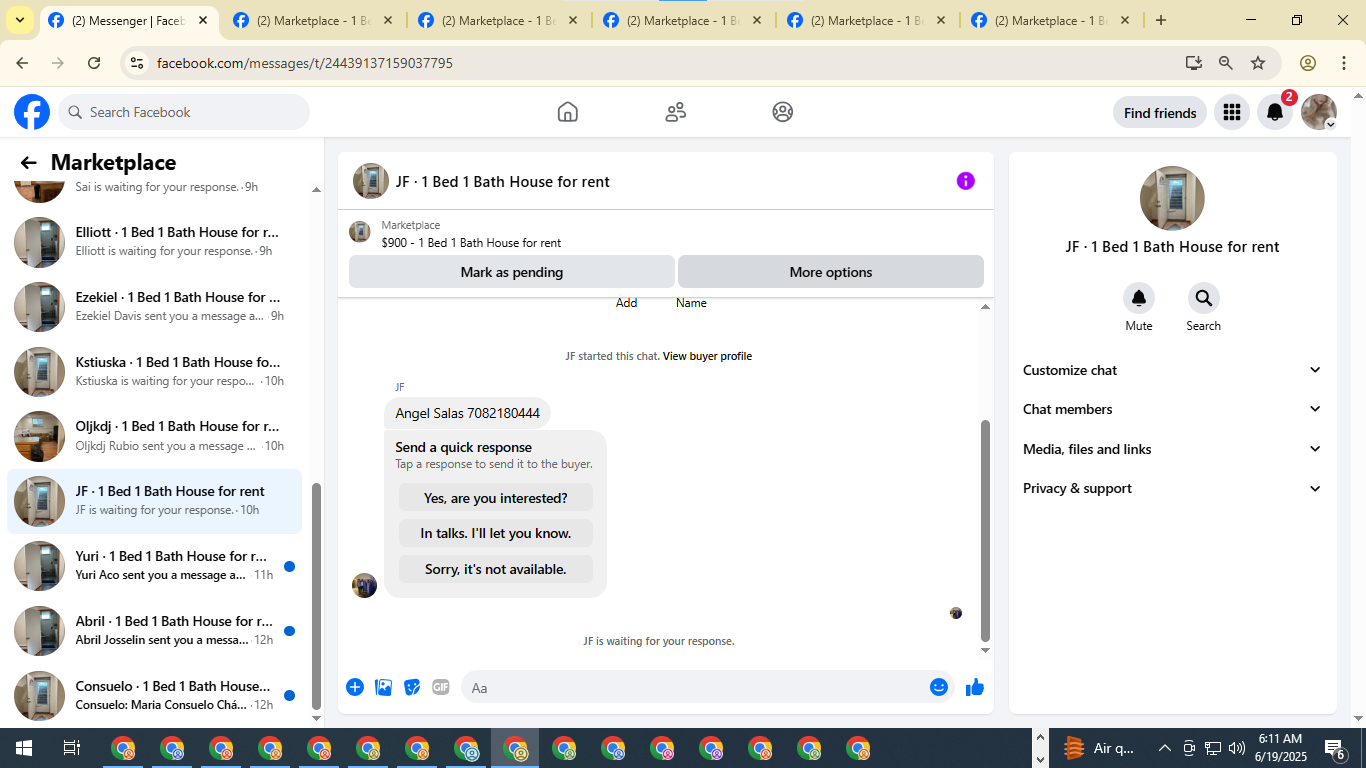Click Find friends button

tap(1160, 113)
